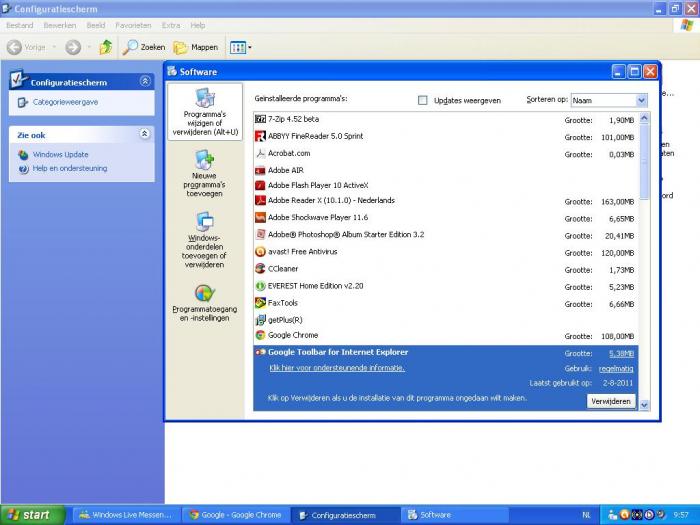Switch to Google Chrome taskbar item

pyautogui.click(x=236, y=515)
